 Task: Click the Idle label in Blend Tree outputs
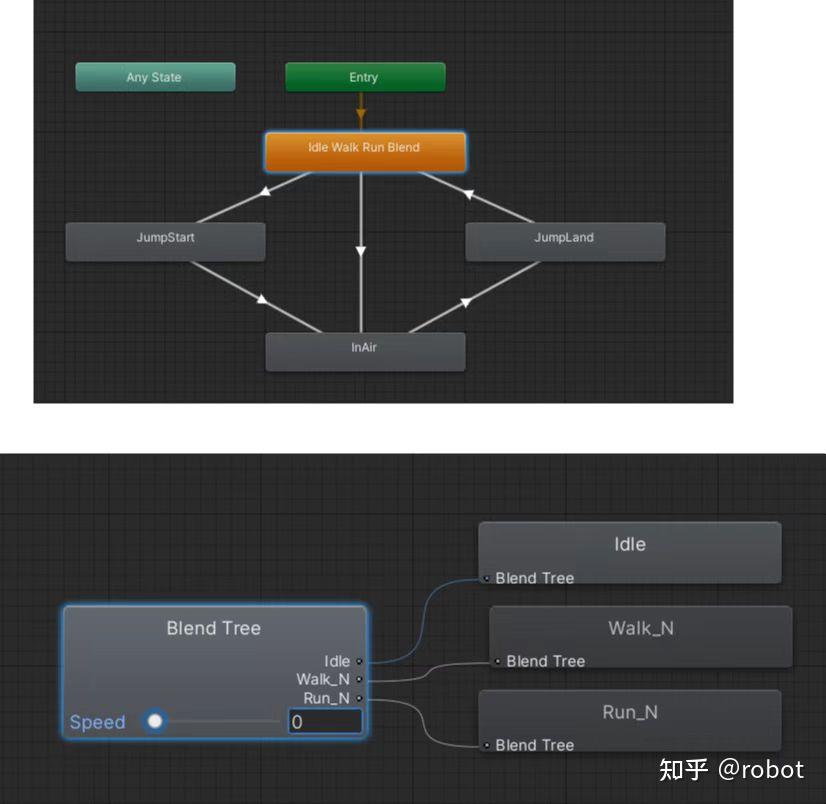[337, 661]
